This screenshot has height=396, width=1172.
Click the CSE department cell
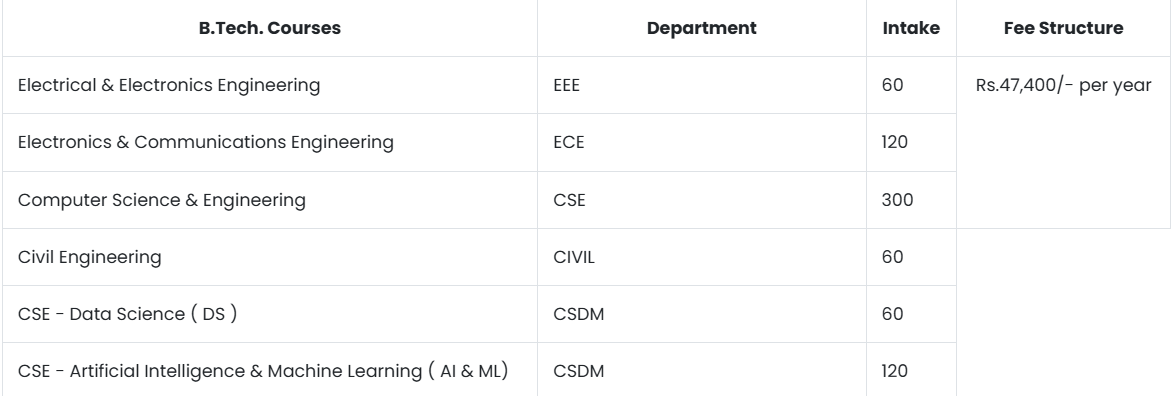pyautogui.click(x=702, y=200)
